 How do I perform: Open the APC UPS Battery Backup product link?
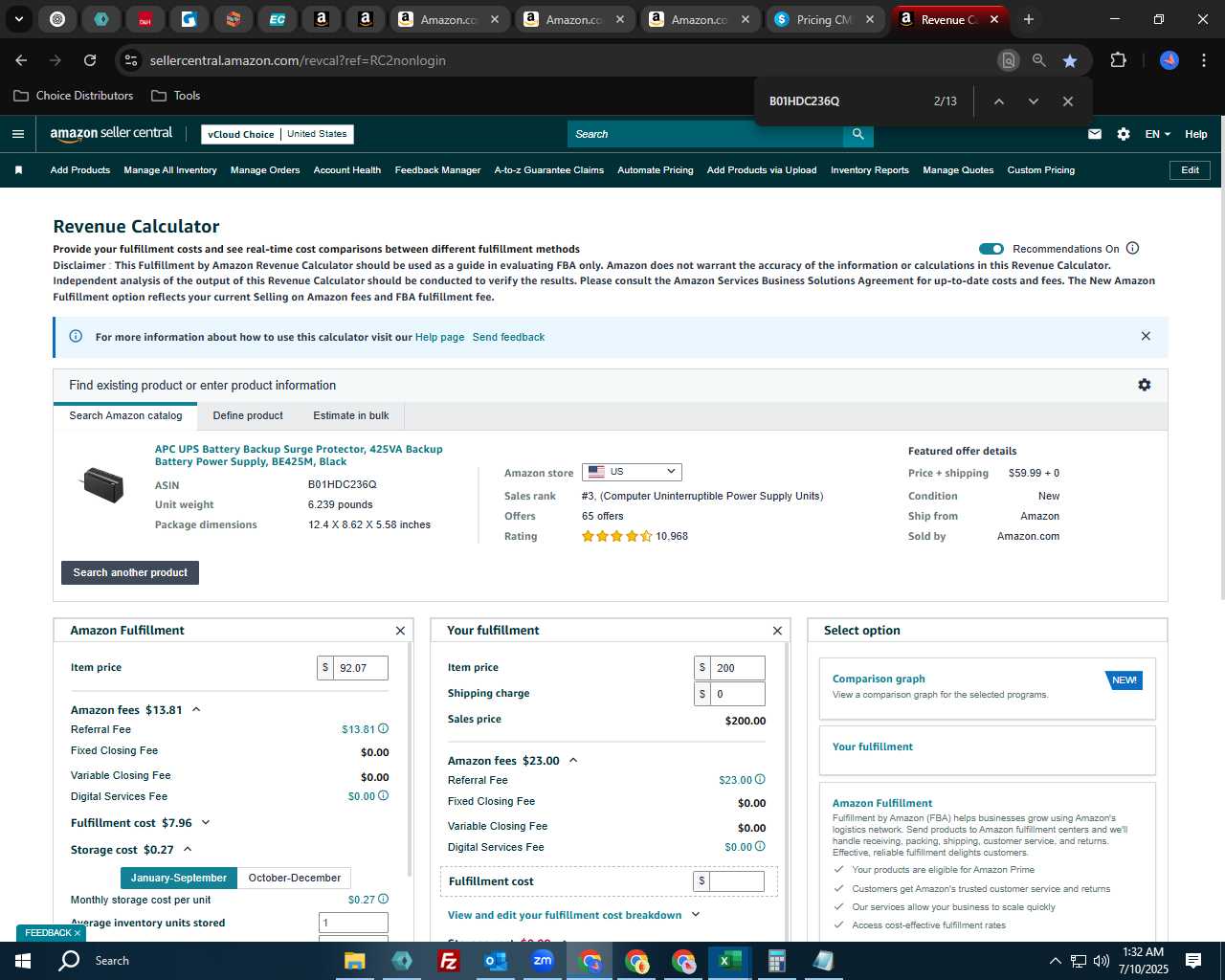(x=299, y=455)
